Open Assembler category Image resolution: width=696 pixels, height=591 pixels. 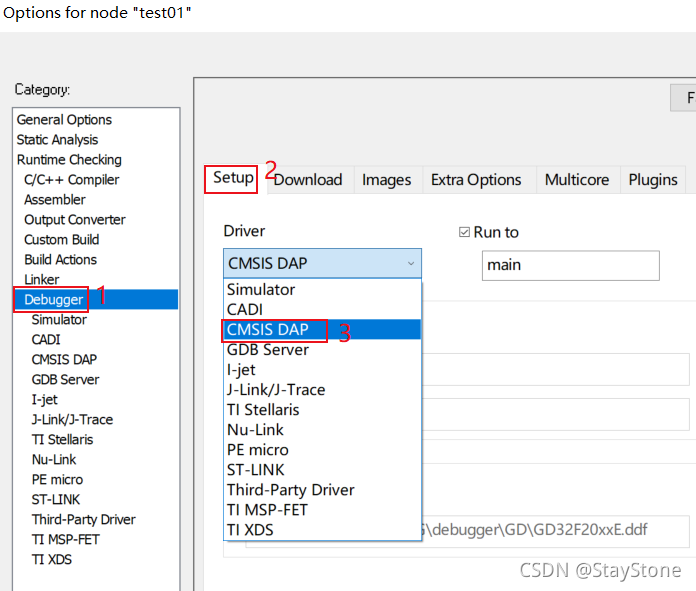click(x=55, y=200)
